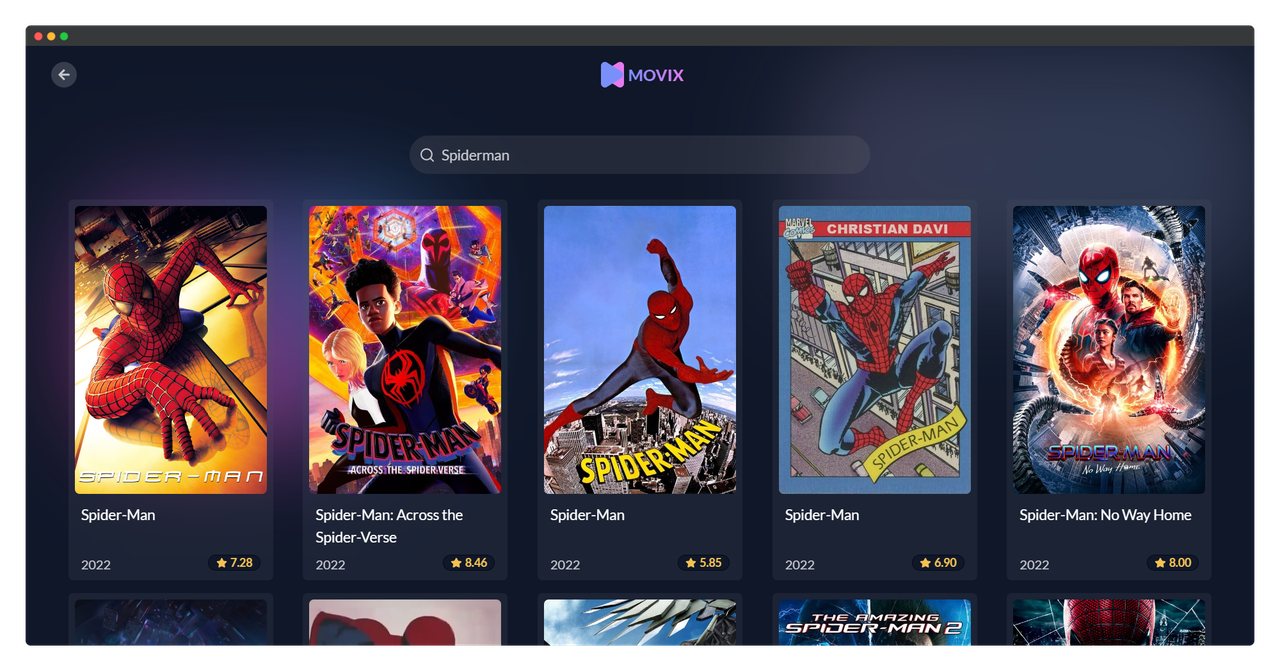Select title Spider-Man: Across the Spider-Verse

[389, 526]
